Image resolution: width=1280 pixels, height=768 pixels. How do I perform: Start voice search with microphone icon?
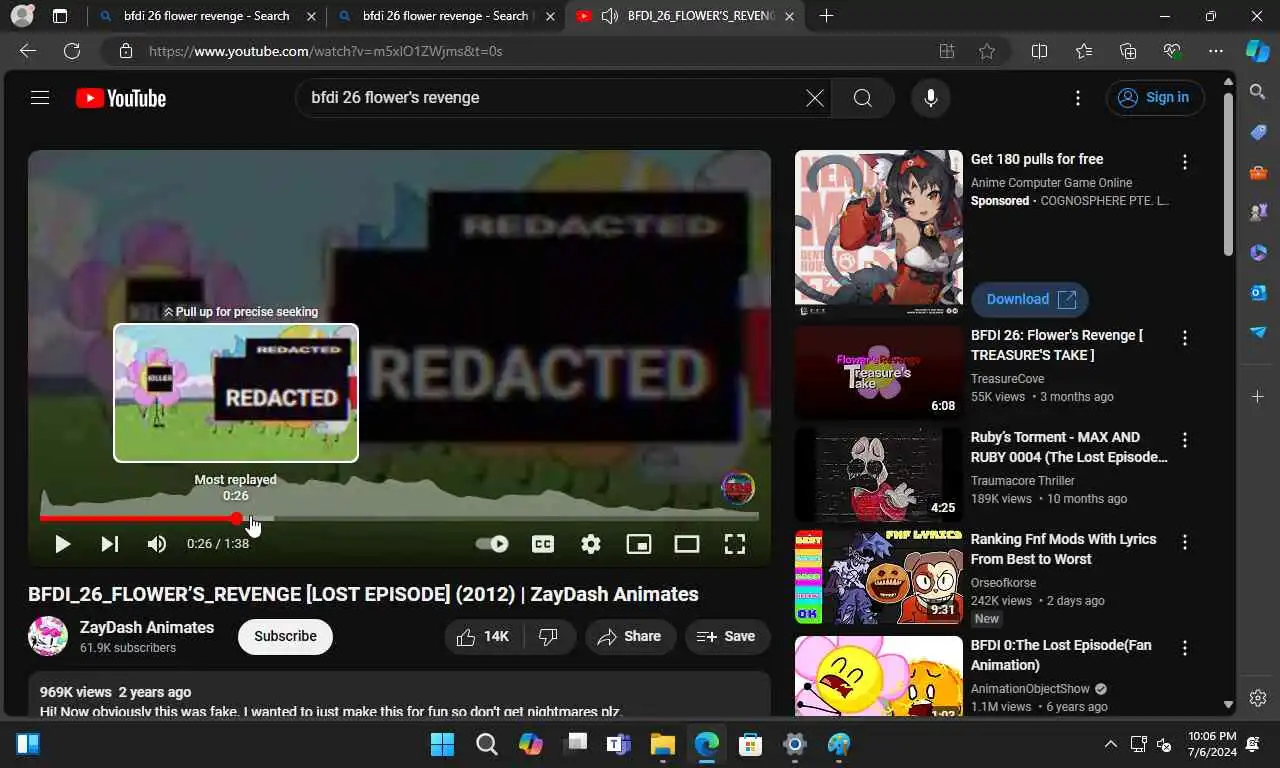click(931, 98)
